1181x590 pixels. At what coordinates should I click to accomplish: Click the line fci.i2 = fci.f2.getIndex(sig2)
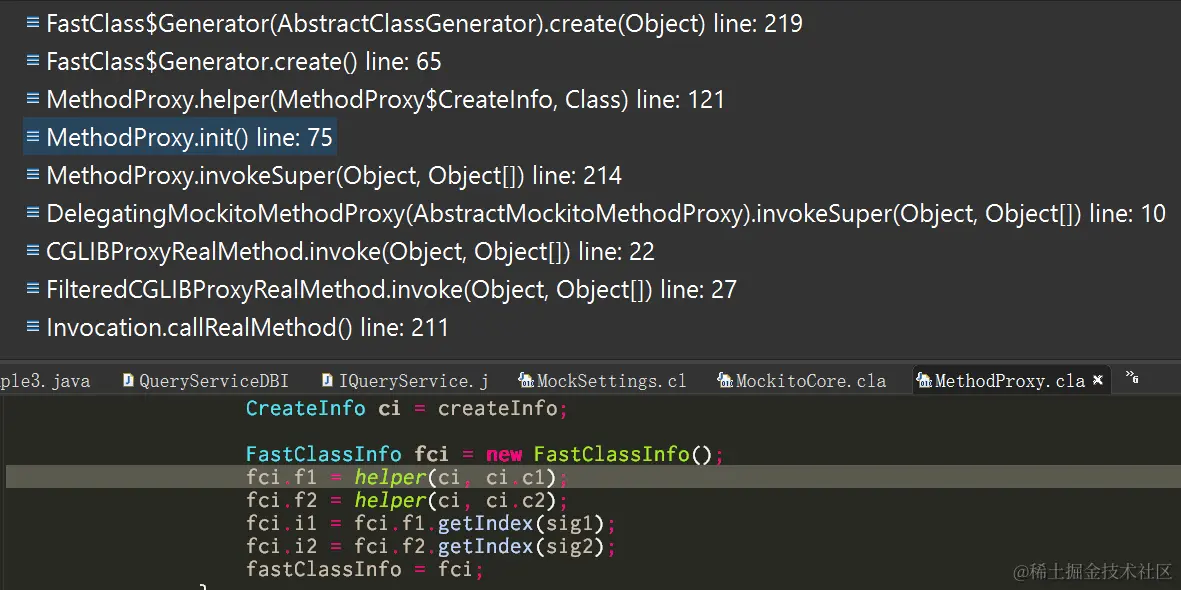coord(431,546)
